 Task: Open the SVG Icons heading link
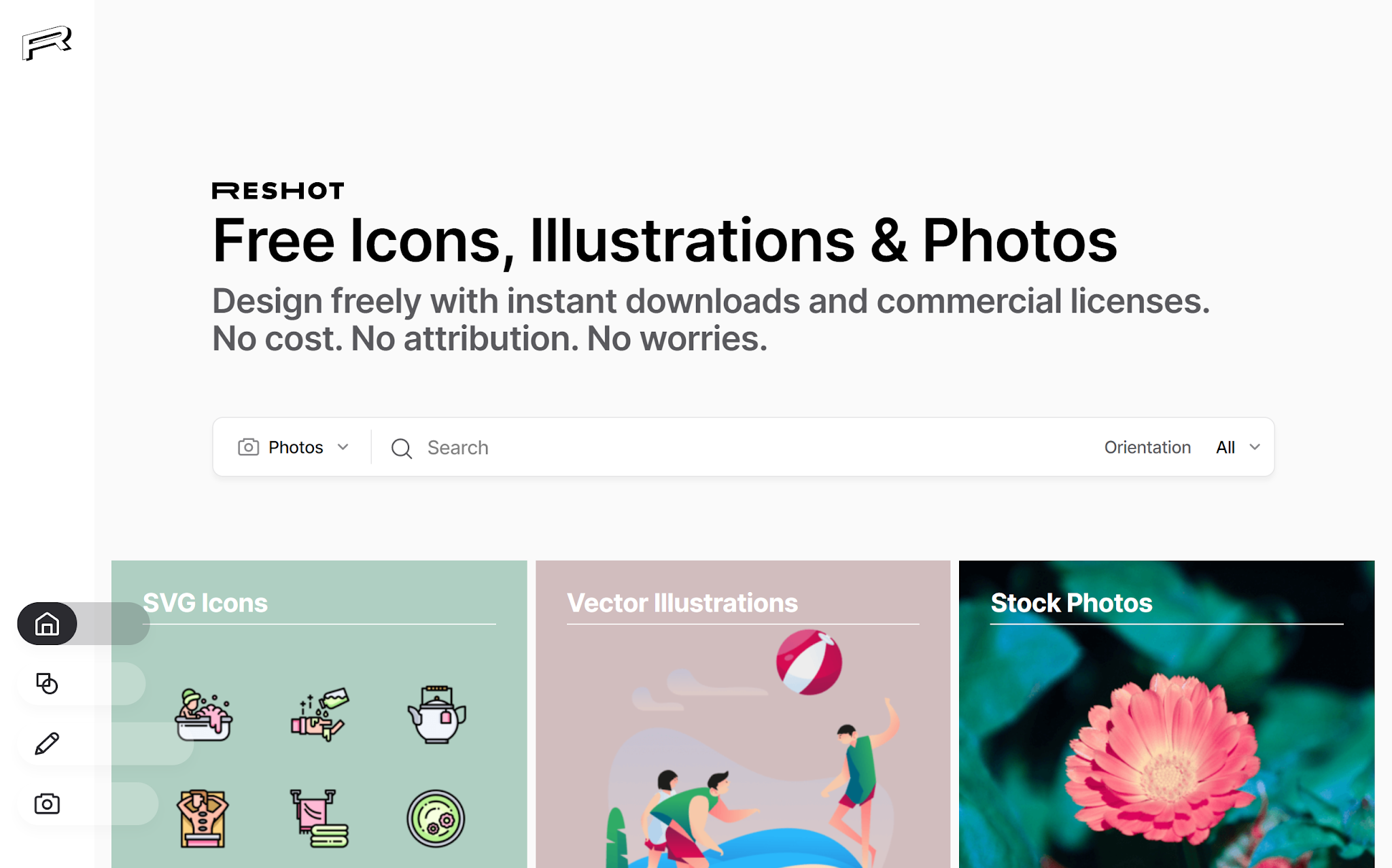205,603
